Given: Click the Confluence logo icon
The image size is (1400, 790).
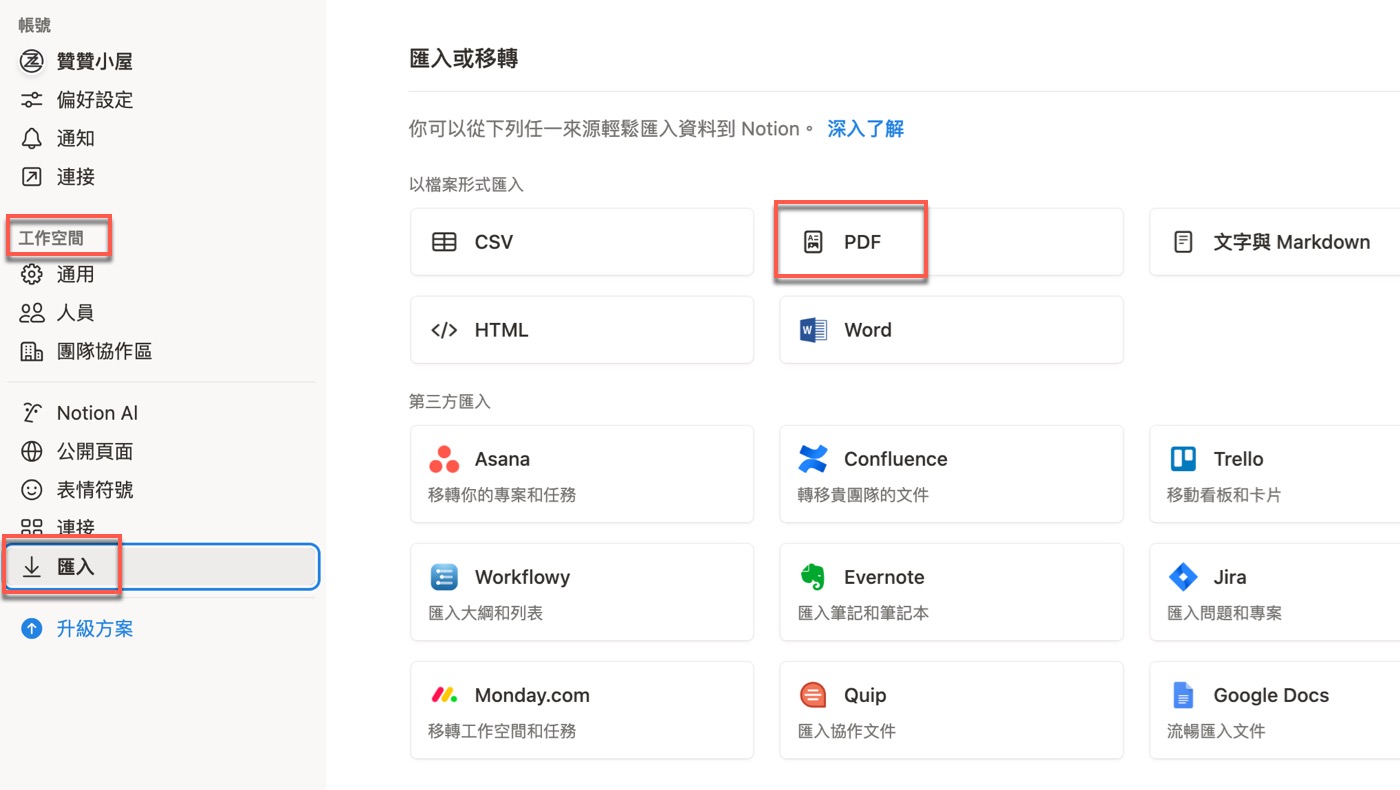Looking at the screenshot, I should pyautogui.click(x=813, y=459).
